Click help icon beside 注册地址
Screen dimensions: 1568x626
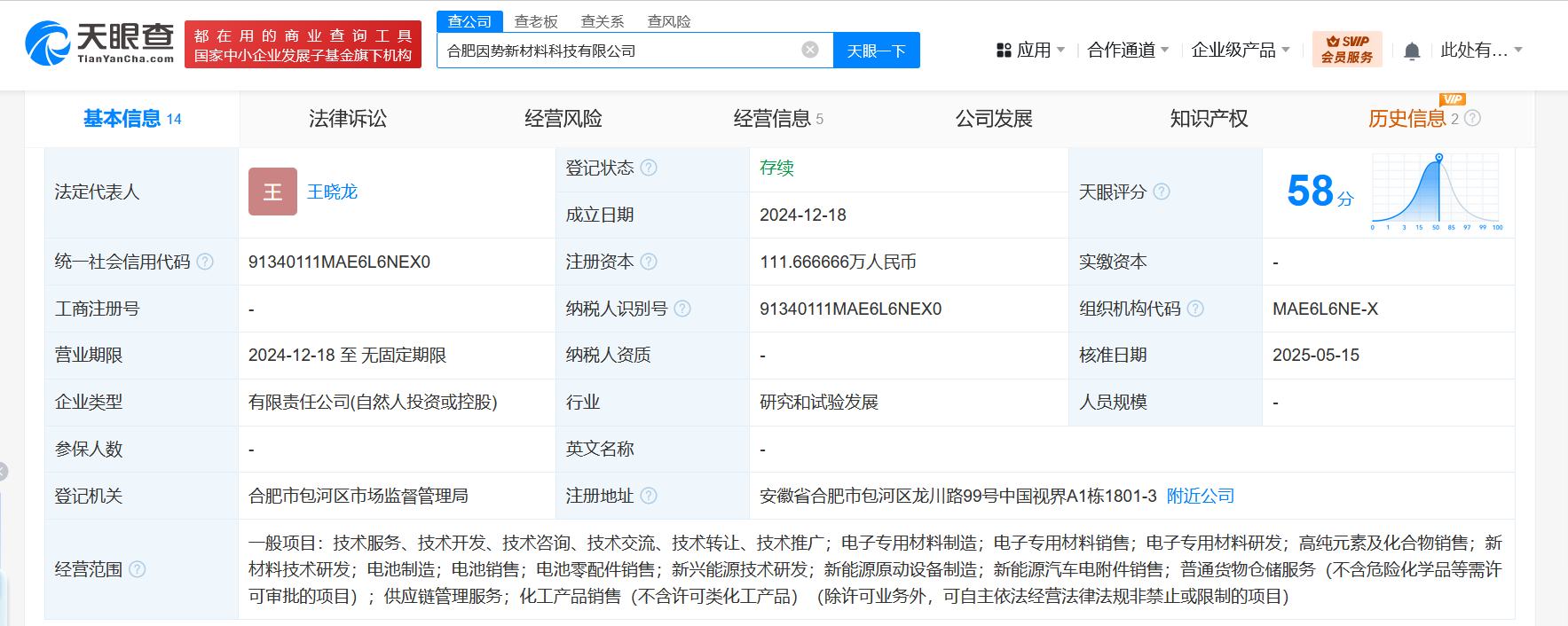[649, 496]
